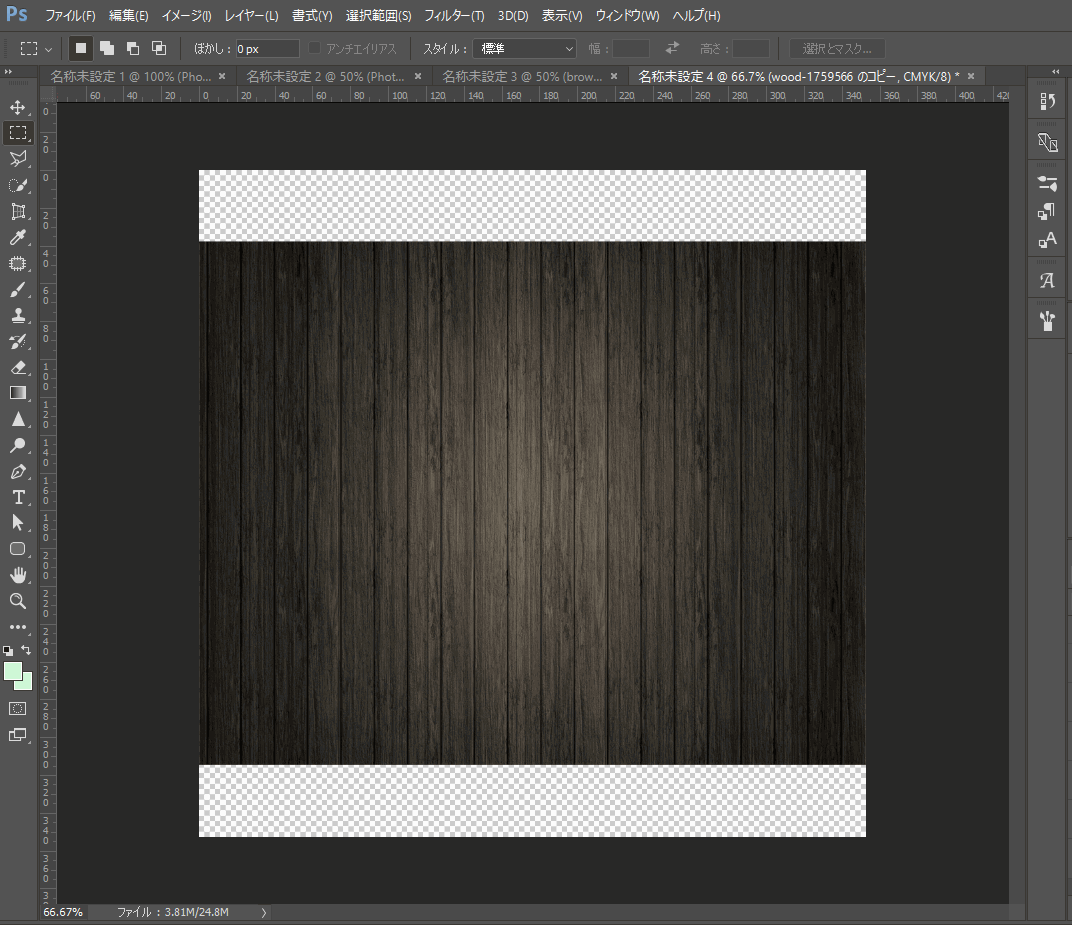Open the ファイル(F) menu
The image size is (1072, 925).
click(70, 16)
